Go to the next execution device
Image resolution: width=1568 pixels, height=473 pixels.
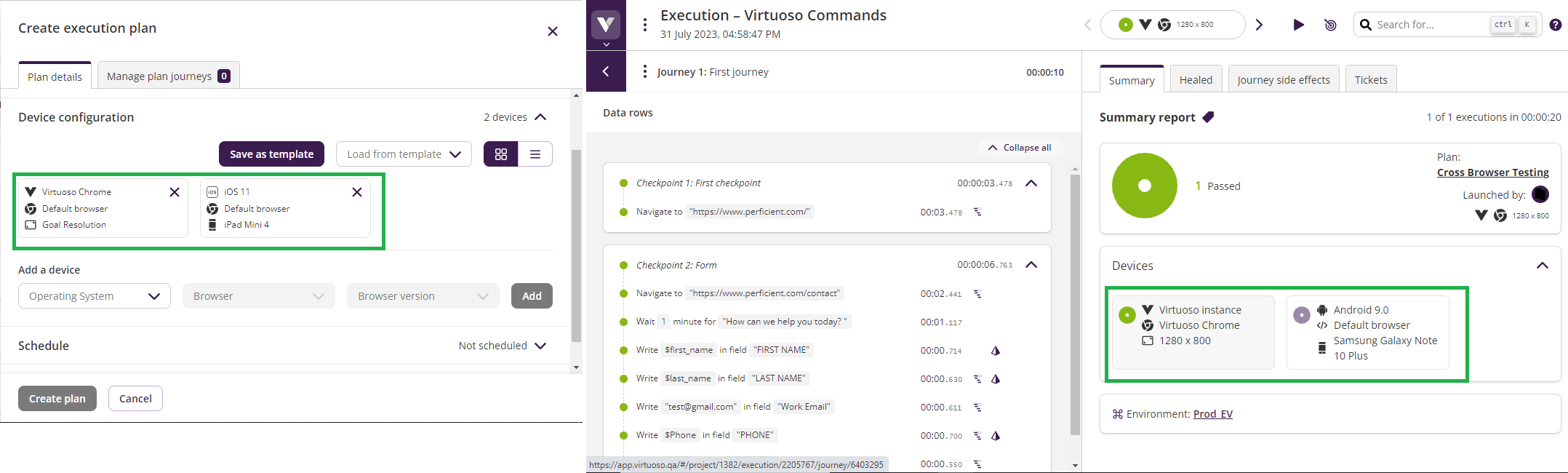click(x=1259, y=25)
